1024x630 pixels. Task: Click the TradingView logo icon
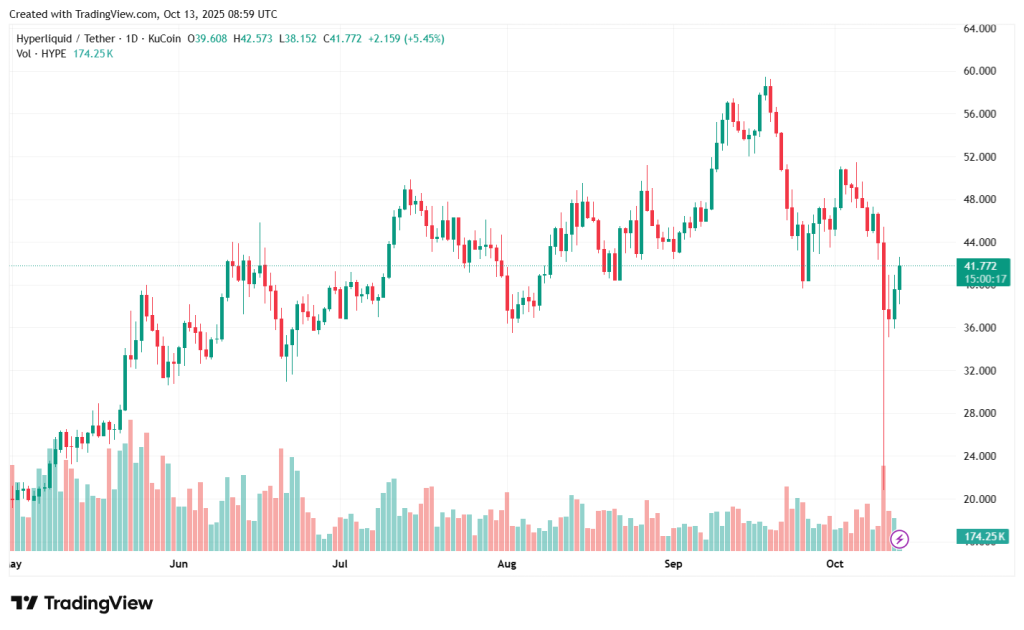point(24,603)
